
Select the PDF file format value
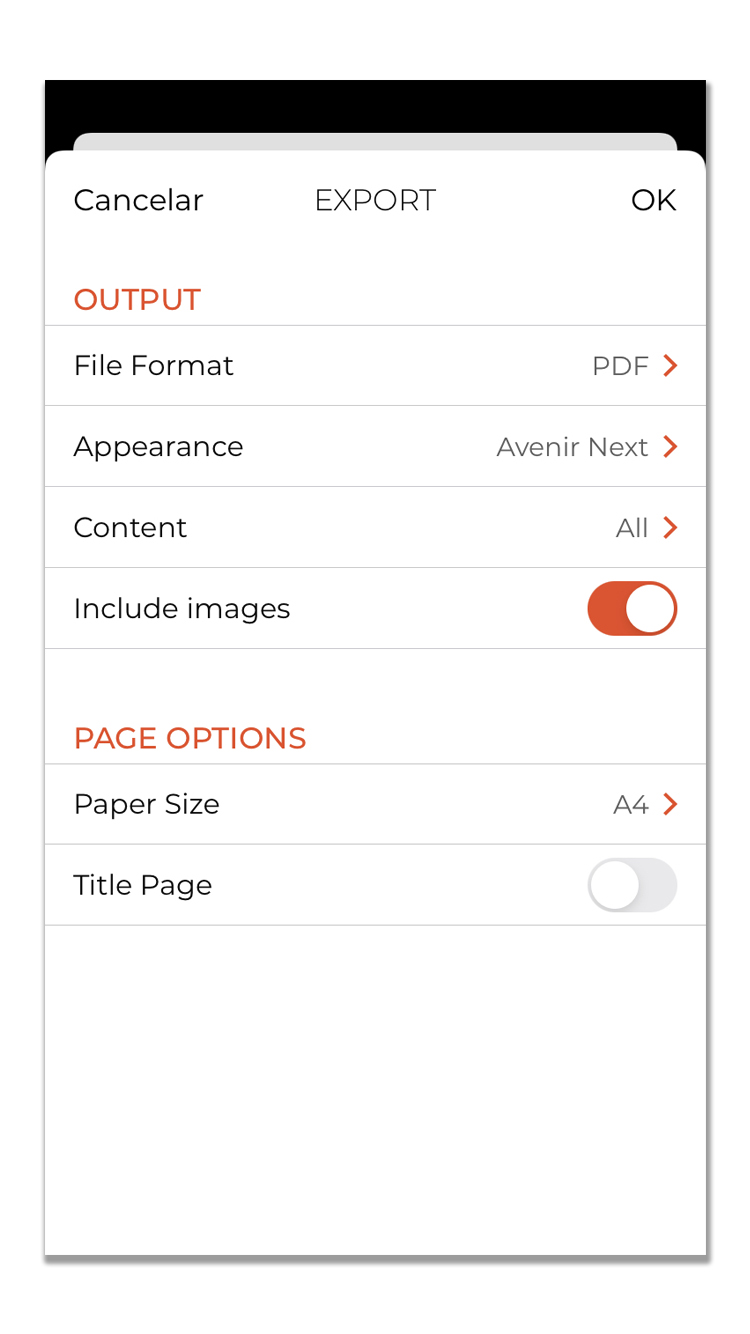click(x=620, y=366)
